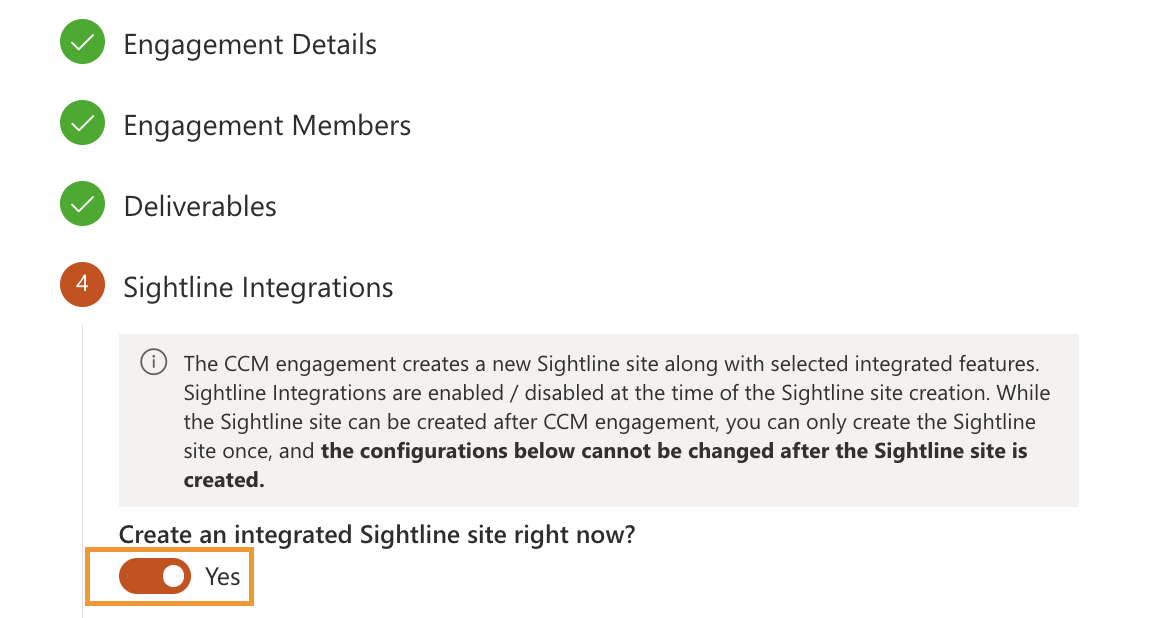Click the completion checkmark beside Engagement Details

[82, 42]
